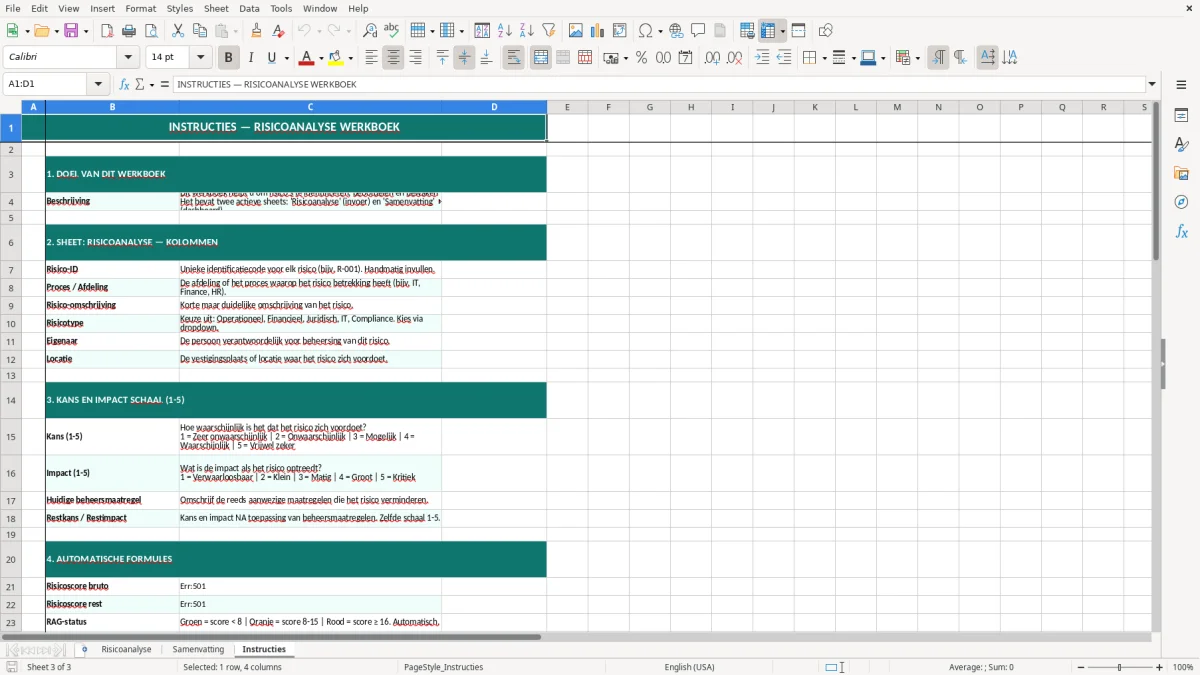The height and width of the screenshot is (675, 1200).
Task: Toggle Wrap Text button
Action: (x=513, y=58)
